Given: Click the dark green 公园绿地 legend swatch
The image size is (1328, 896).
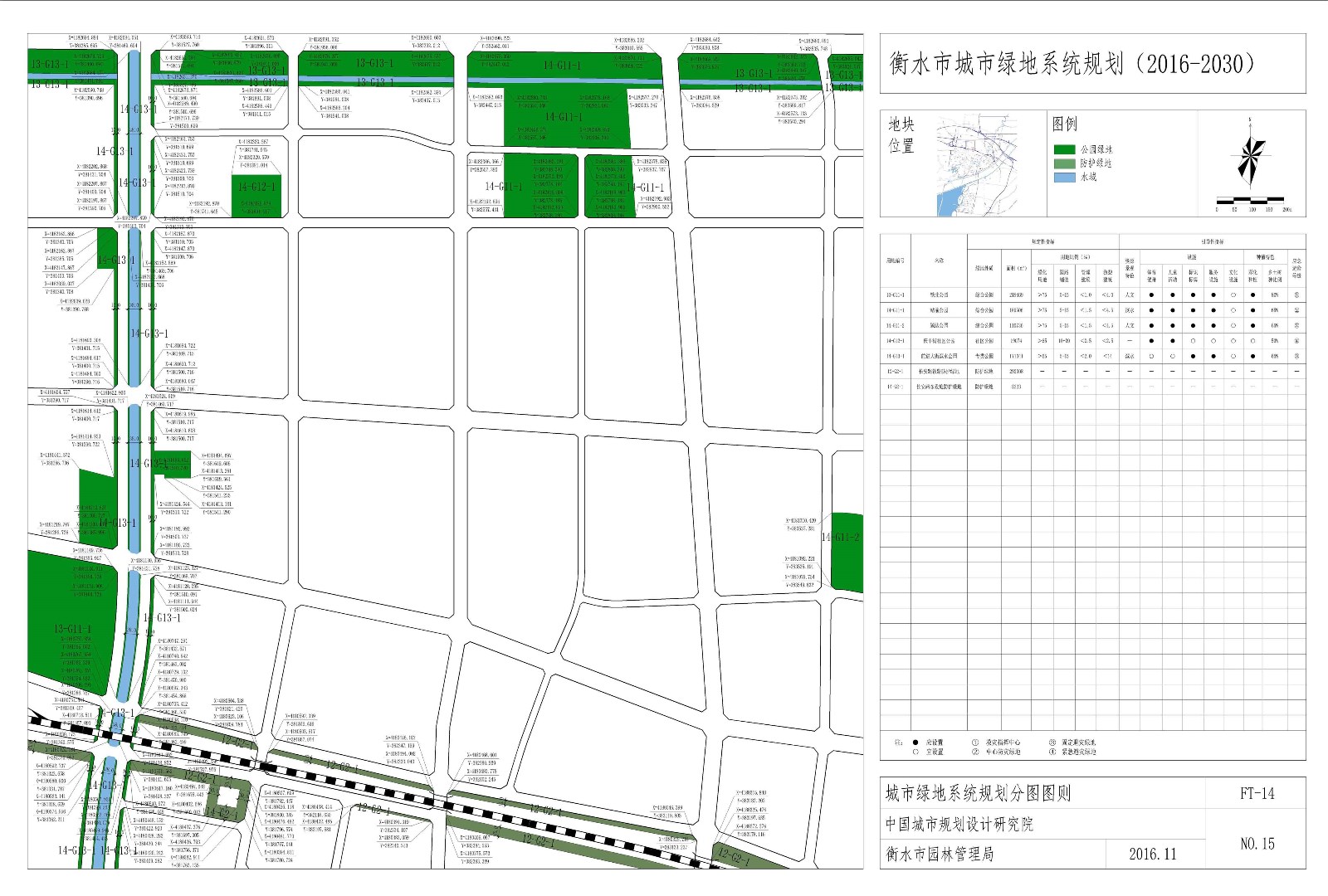Looking at the screenshot, I should pos(1064,150).
